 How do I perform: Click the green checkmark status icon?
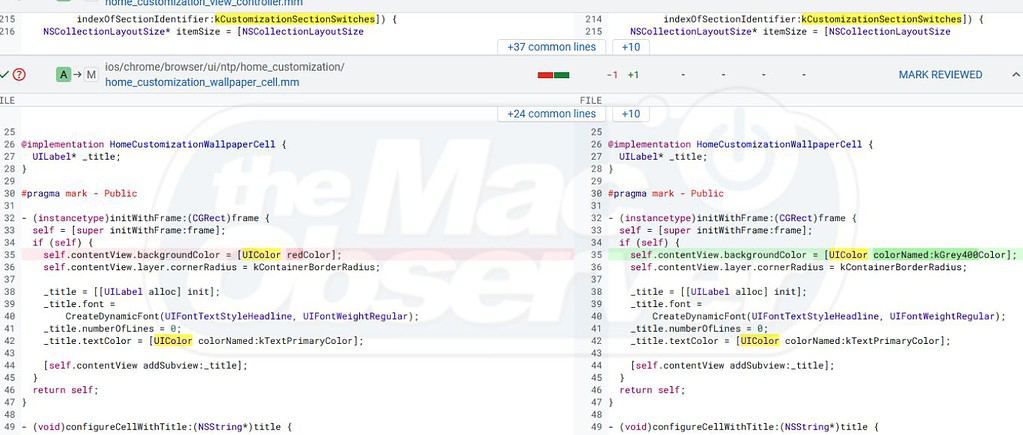coord(6,75)
